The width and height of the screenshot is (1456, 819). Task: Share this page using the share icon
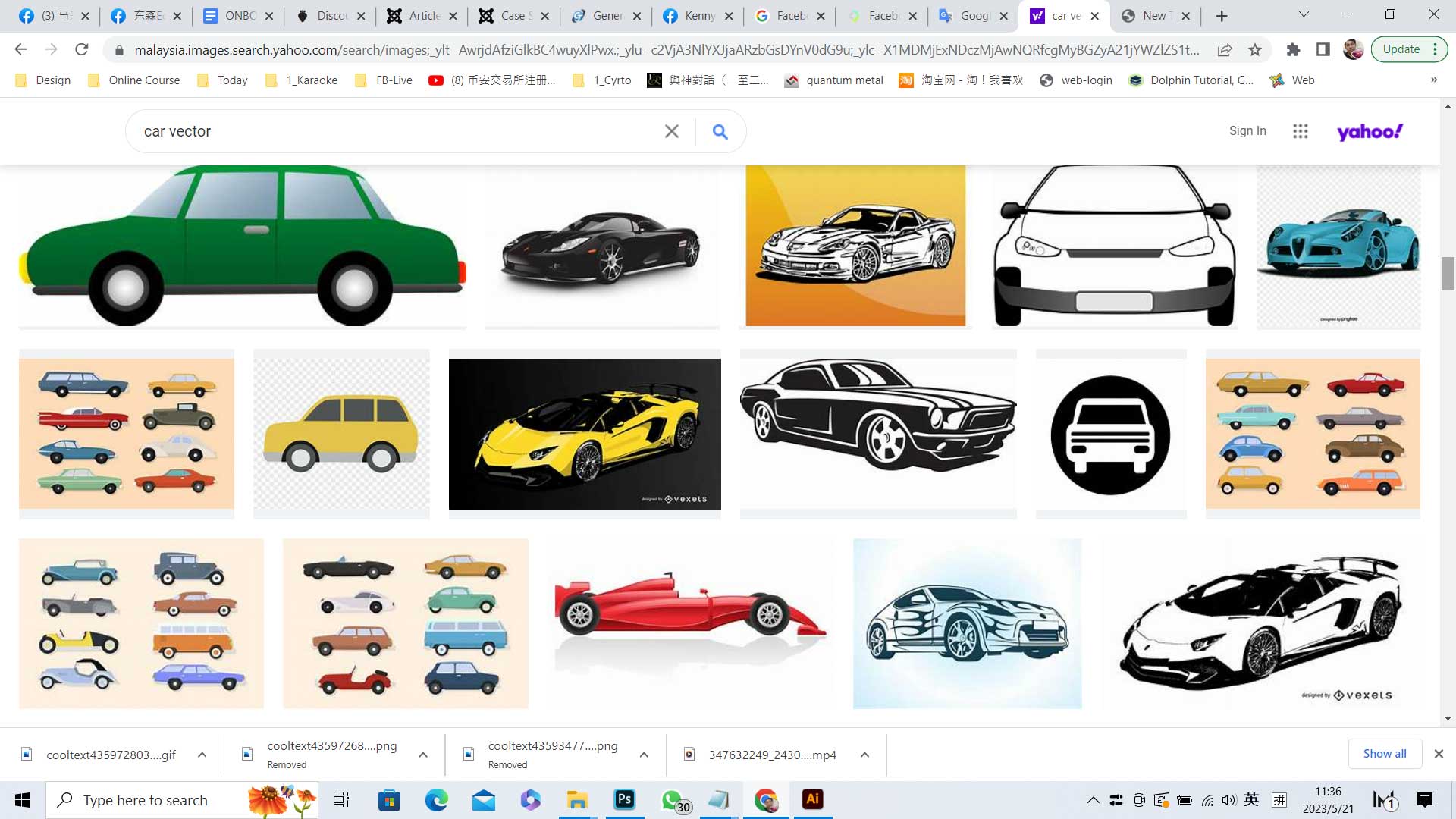[x=1225, y=50]
